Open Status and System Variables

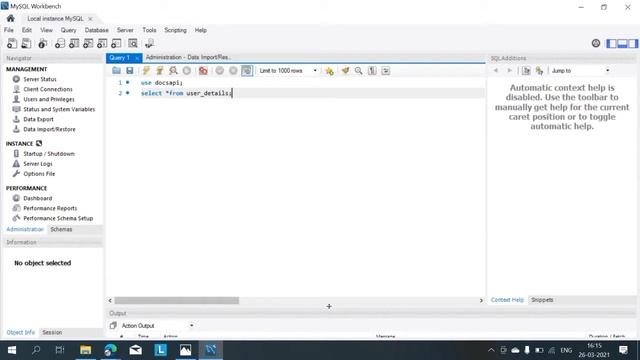59,109
